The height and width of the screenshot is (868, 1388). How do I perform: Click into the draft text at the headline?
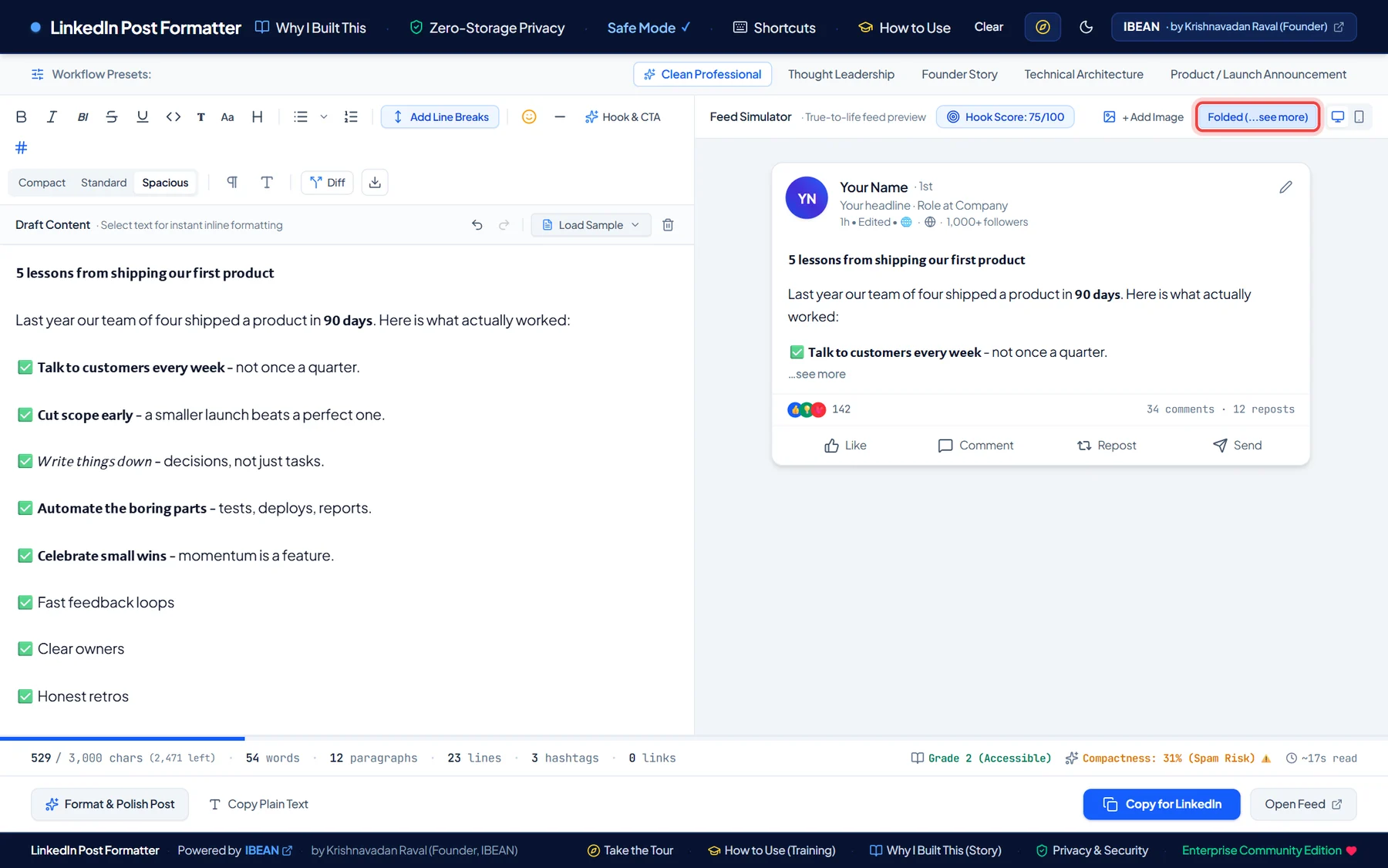point(145,273)
